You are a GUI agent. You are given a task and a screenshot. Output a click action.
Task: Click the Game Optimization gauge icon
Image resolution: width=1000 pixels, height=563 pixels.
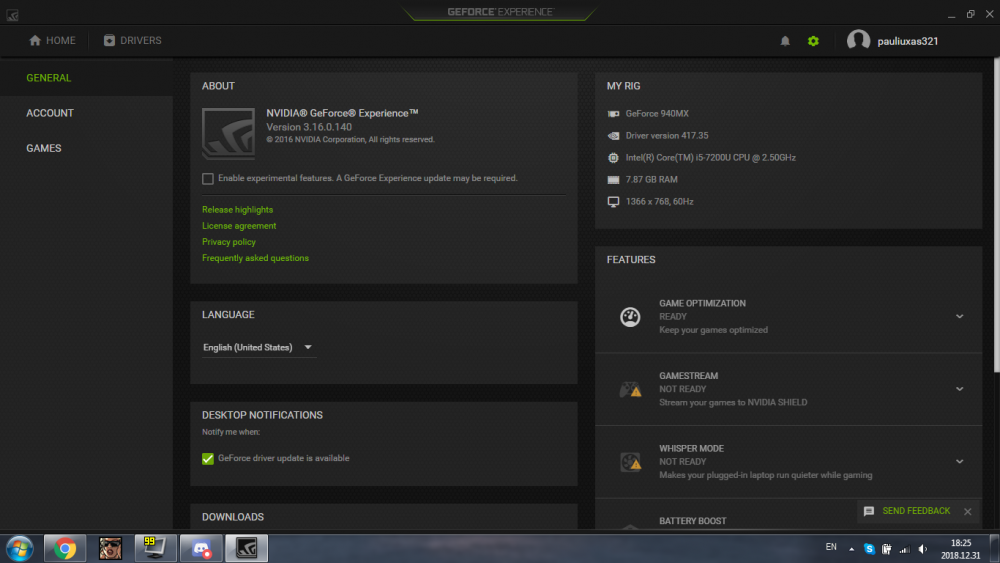click(x=630, y=317)
